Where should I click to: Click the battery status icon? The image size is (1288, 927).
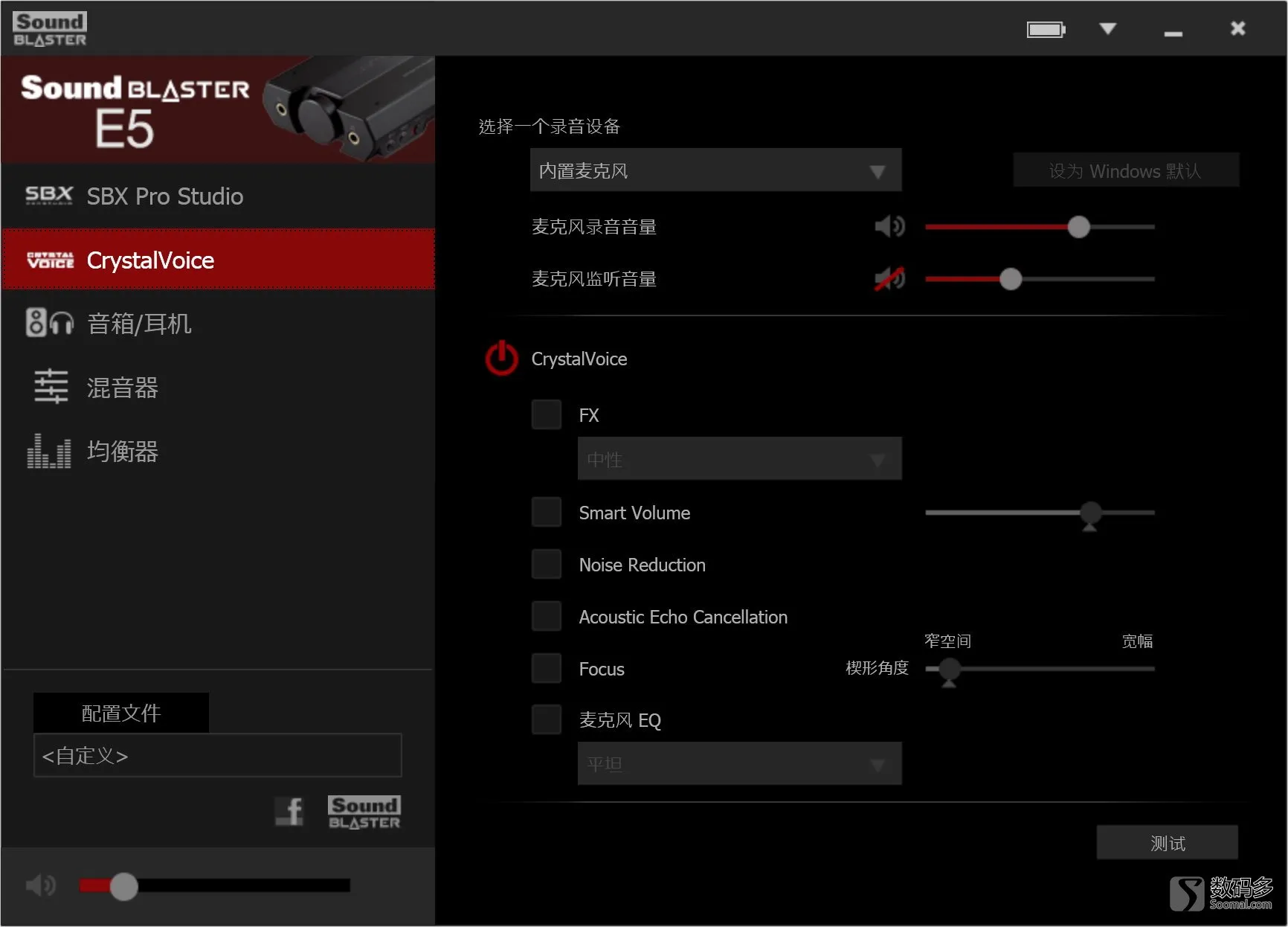point(1046,29)
